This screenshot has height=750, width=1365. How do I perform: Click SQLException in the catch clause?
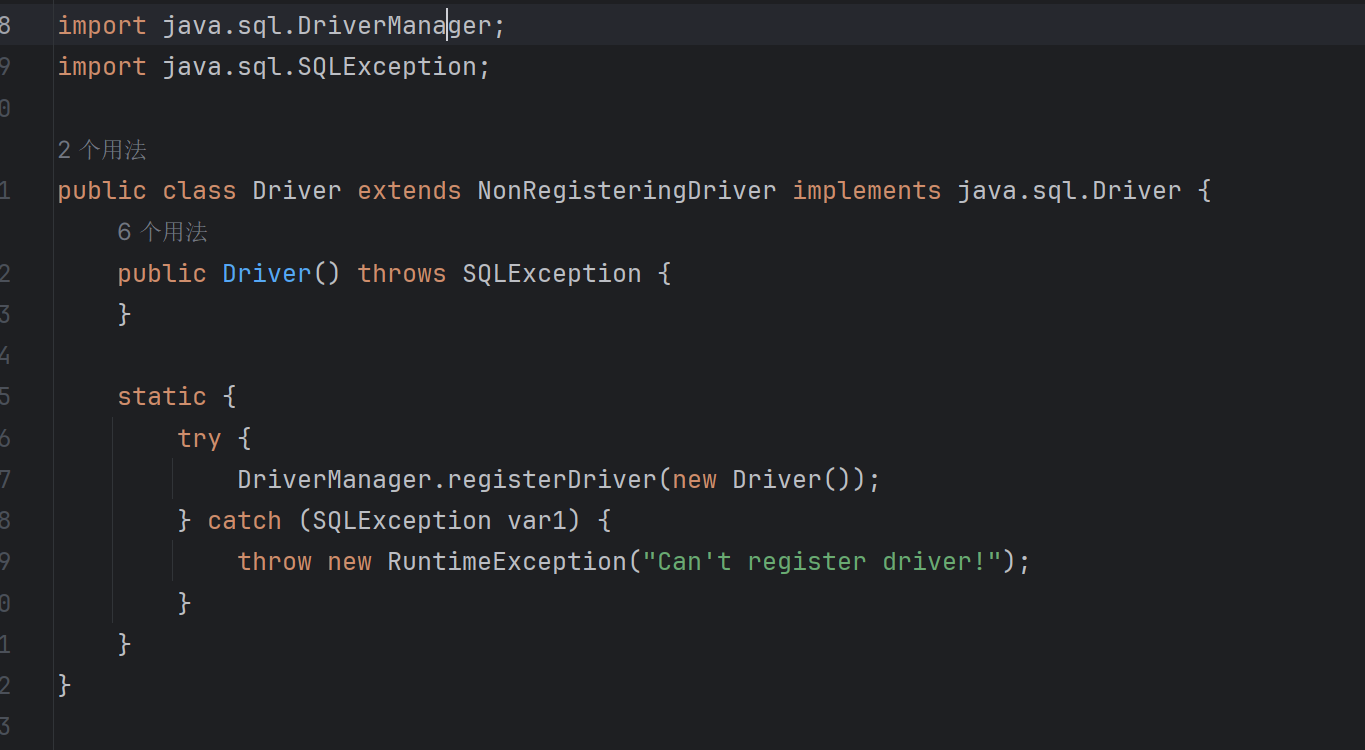402,521
